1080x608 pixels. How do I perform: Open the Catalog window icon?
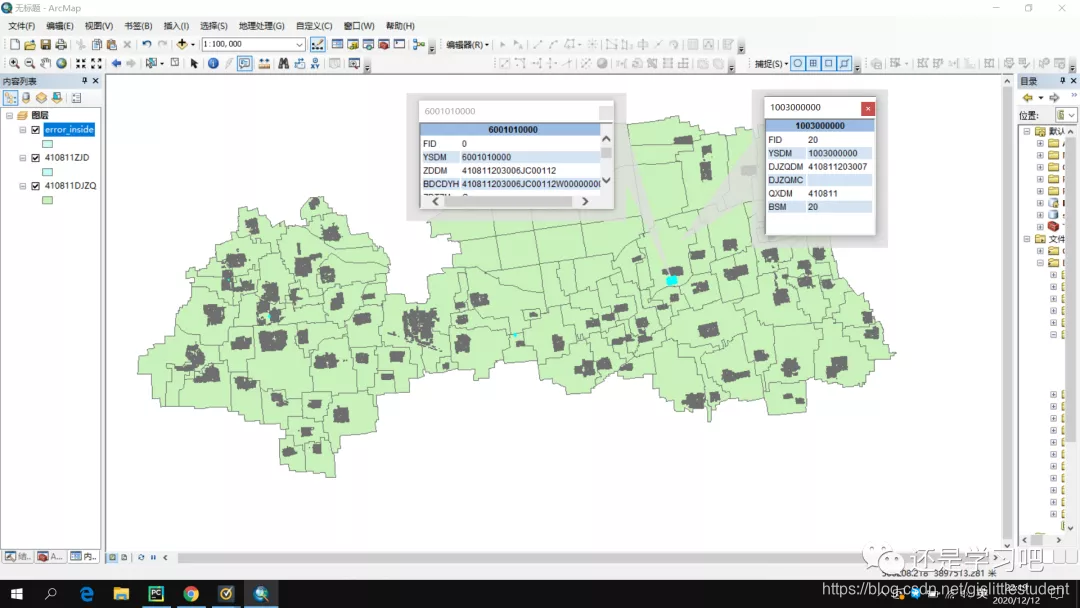[x=353, y=44]
